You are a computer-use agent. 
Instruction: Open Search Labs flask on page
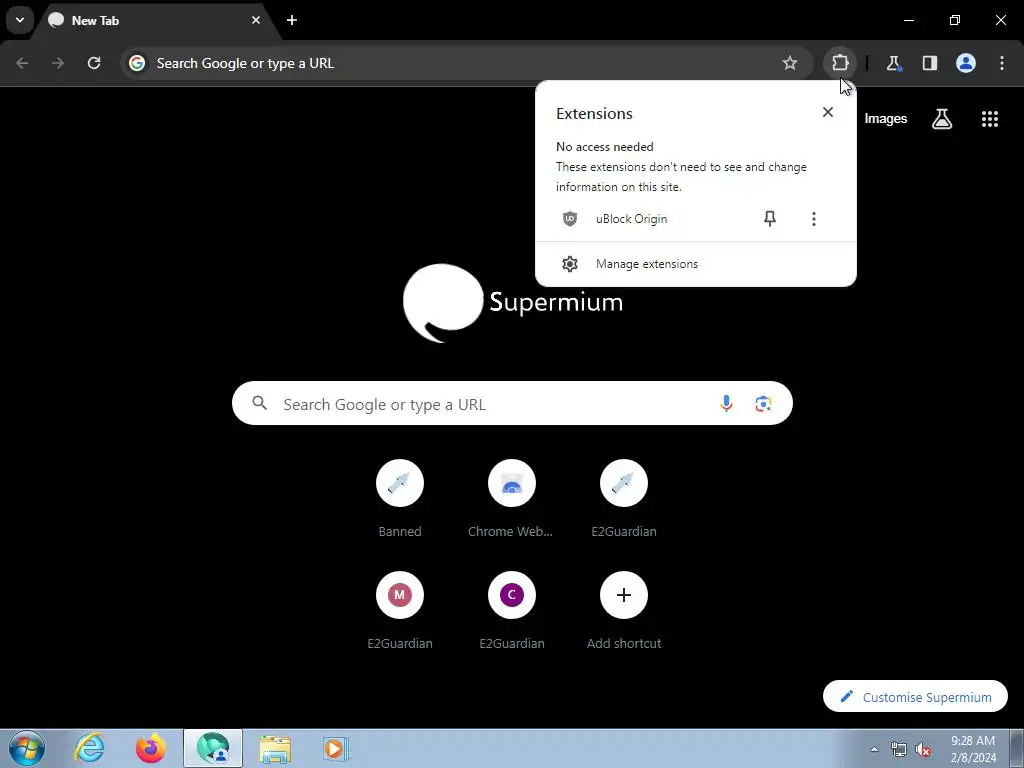point(942,119)
